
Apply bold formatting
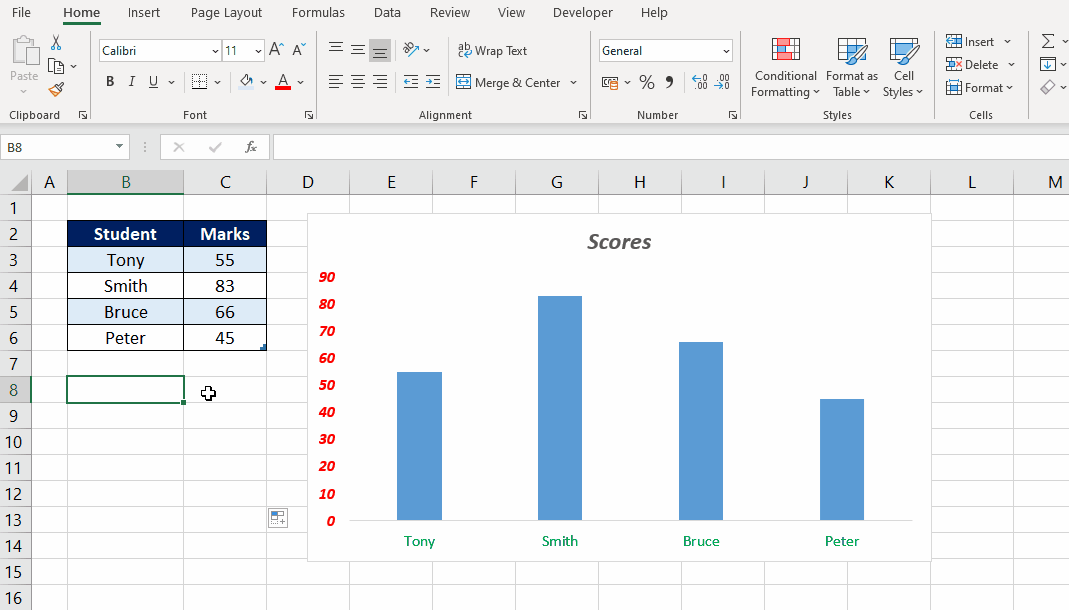[x=110, y=82]
